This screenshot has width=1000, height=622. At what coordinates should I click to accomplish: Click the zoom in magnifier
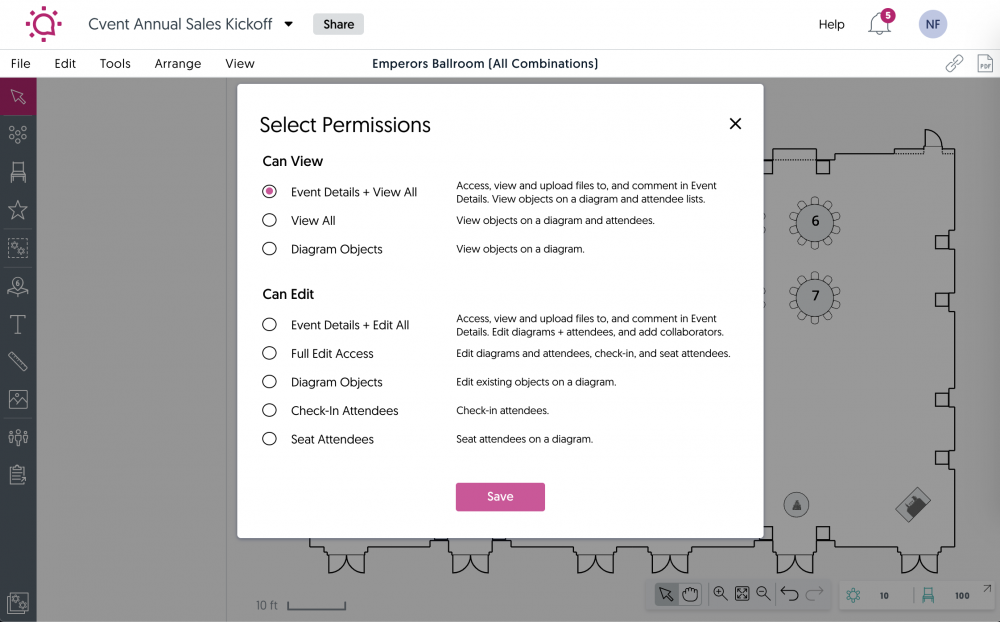click(720, 595)
